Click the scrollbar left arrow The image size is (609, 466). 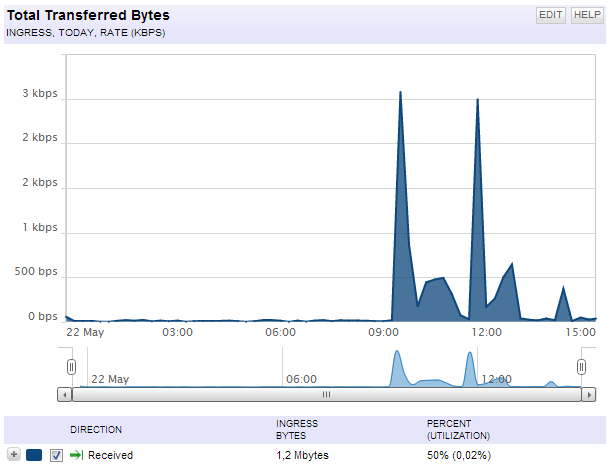coord(64,395)
